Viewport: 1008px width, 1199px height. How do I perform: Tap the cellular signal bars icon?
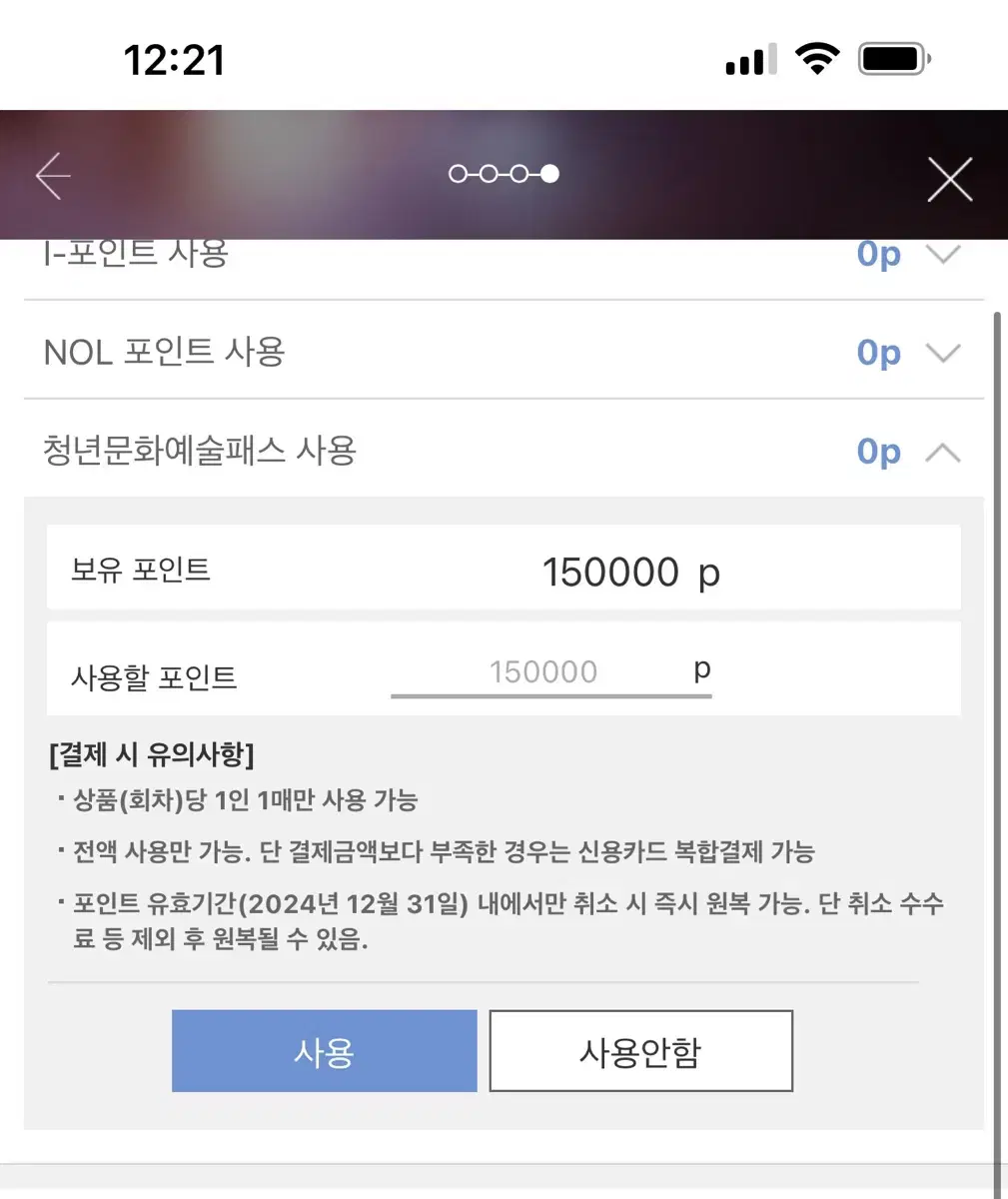(751, 61)
